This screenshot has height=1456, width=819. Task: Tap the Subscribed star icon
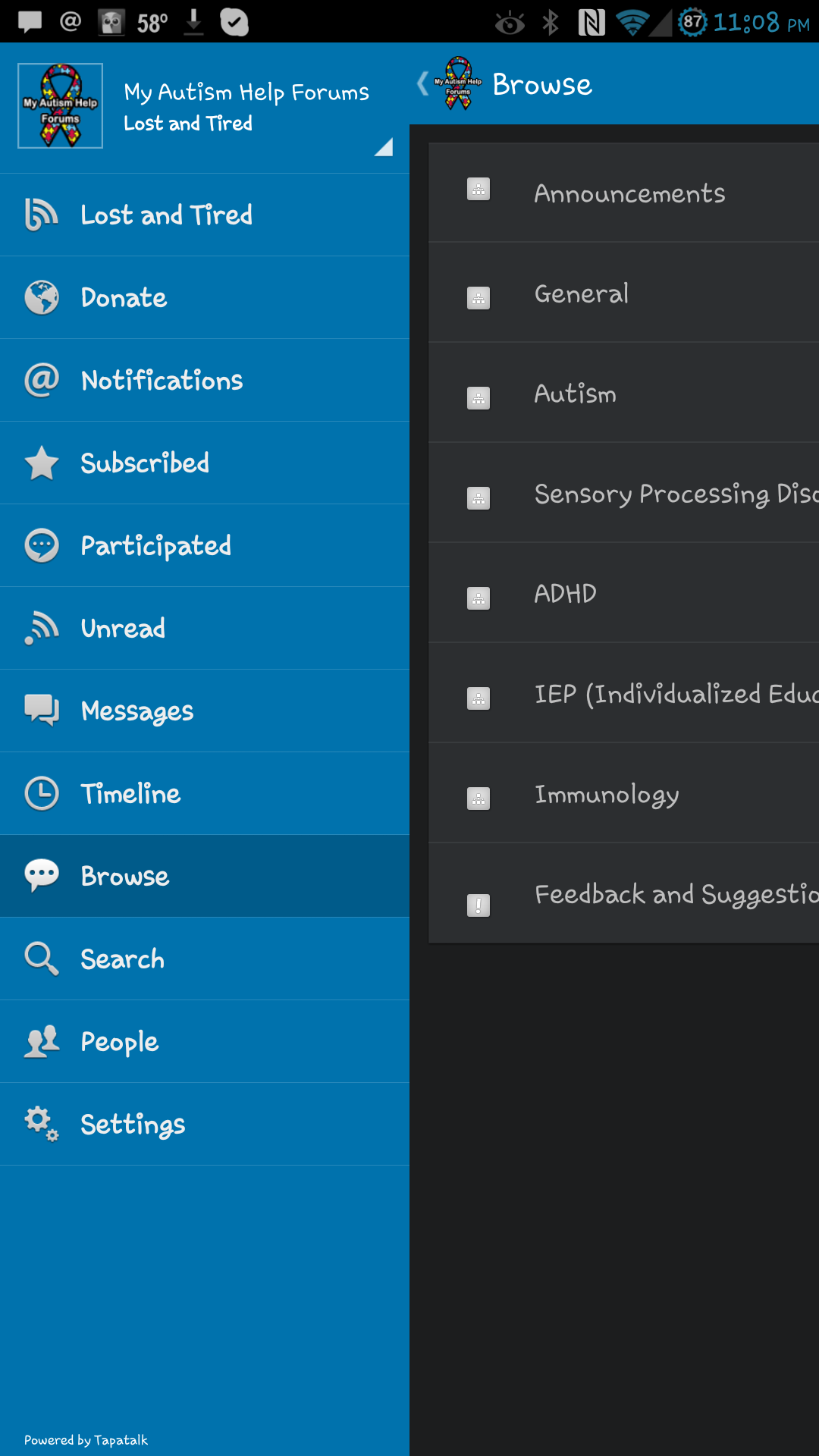tap(41, 463)
